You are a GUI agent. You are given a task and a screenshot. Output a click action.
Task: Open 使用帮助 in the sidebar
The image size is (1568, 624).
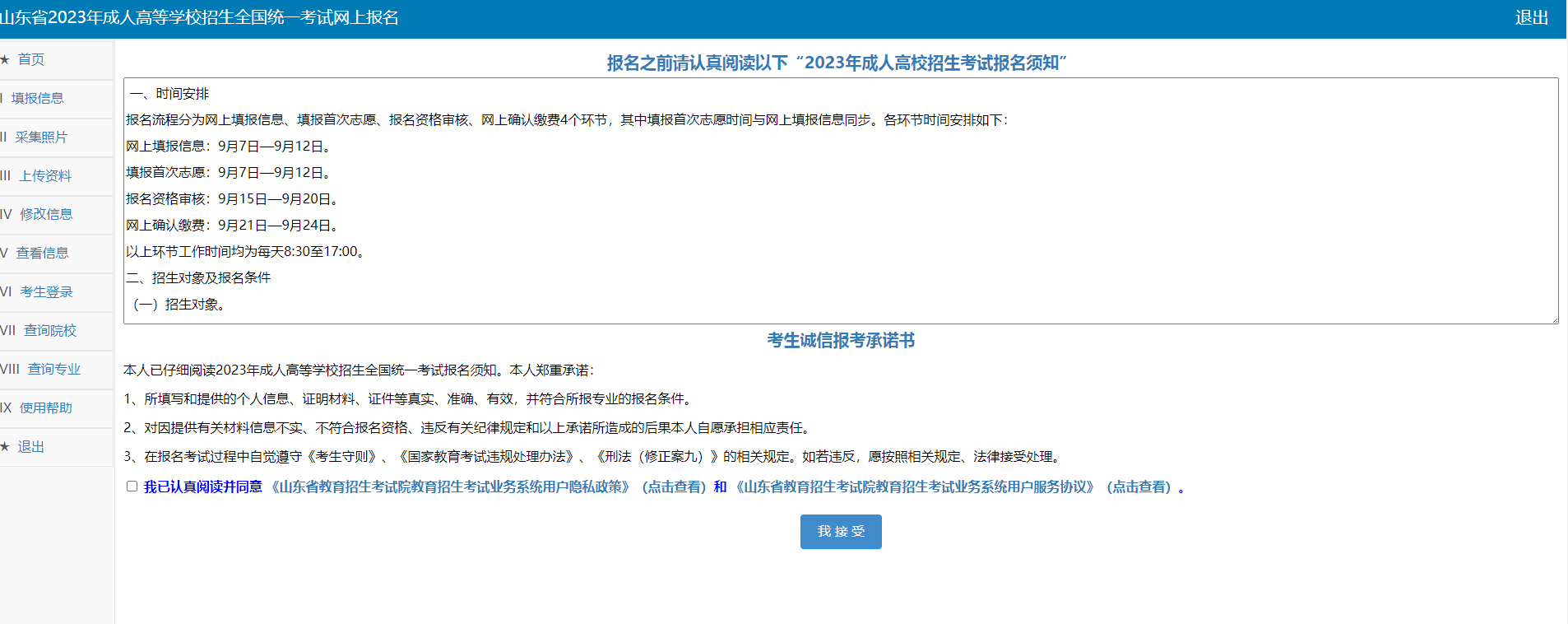[x=46, y=407]
